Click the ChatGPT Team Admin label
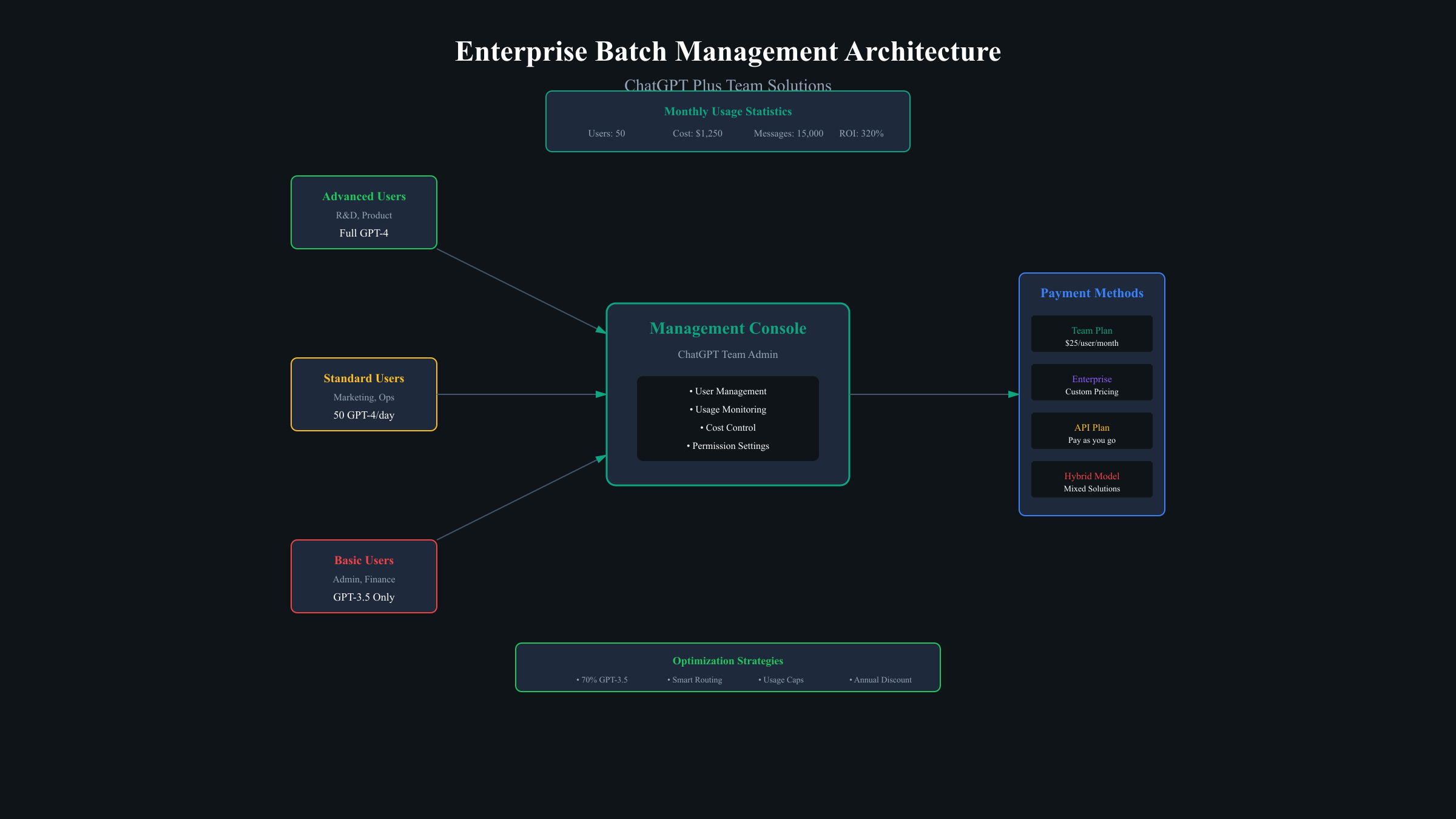 click(728, 354)
